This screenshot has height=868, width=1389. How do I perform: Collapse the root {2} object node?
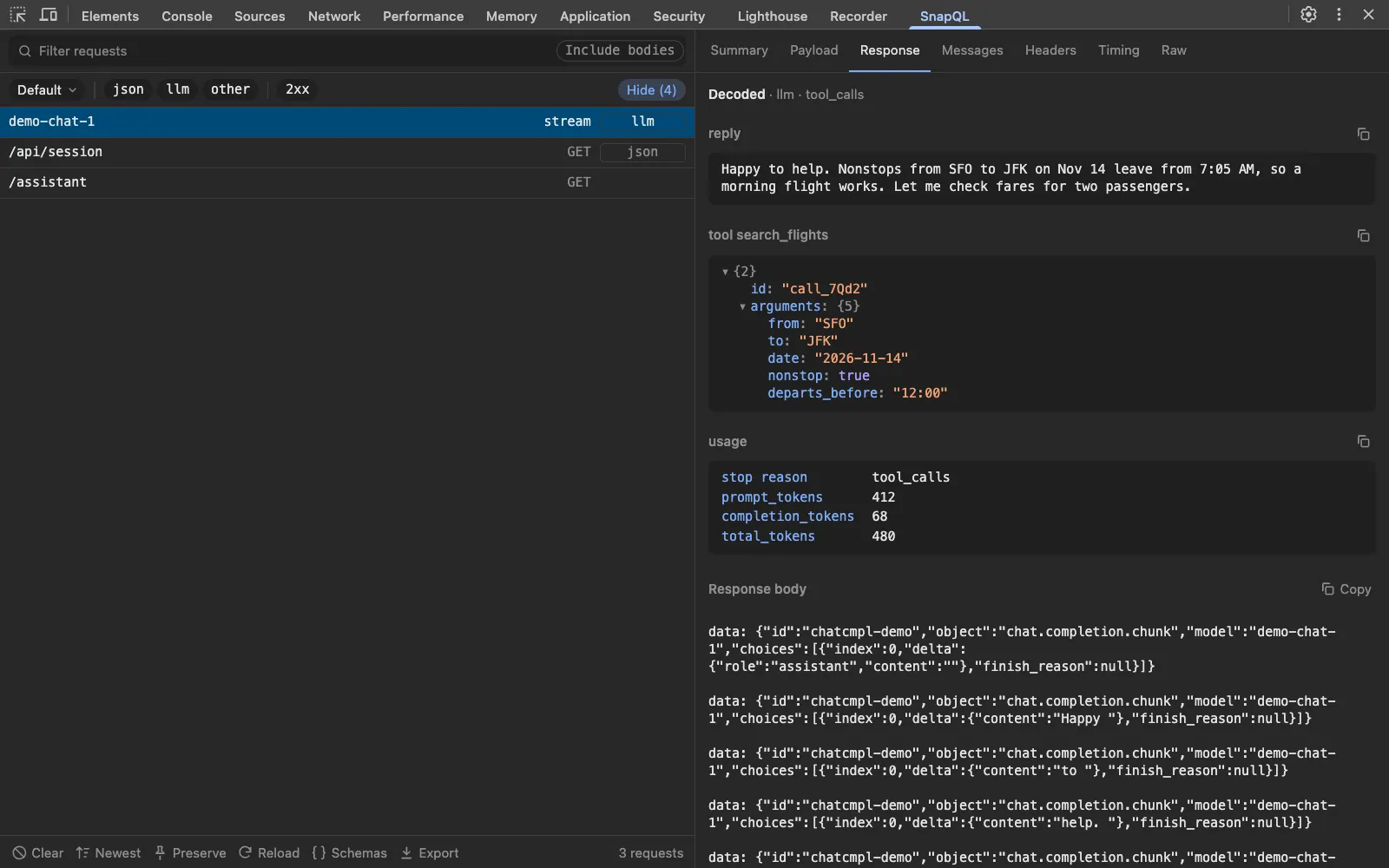[725, 272]
